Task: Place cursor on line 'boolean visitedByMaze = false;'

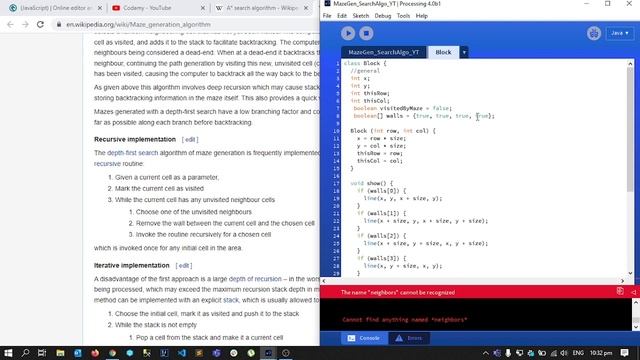Action: click(402, 108)
